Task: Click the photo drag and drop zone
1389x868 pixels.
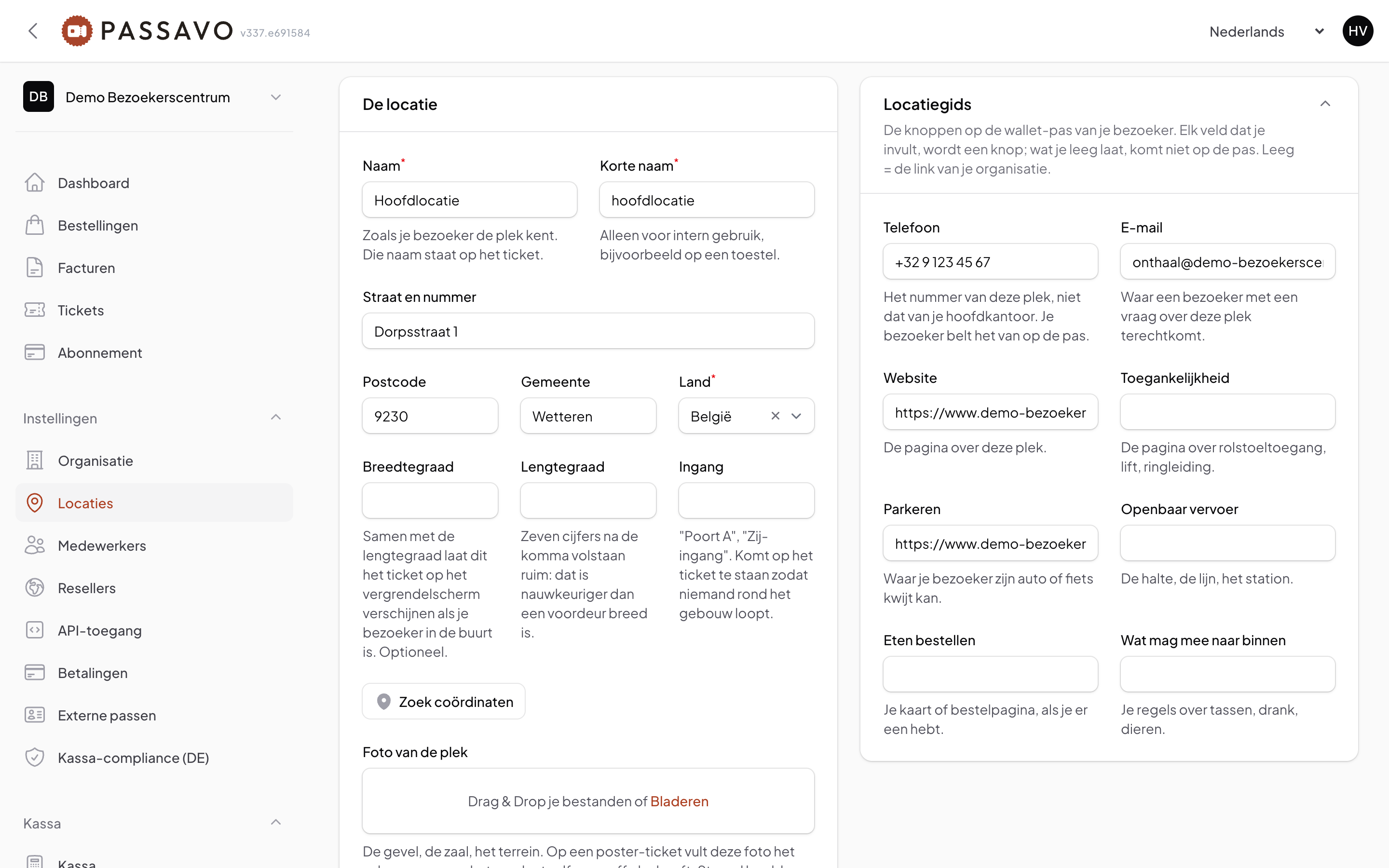Action: pyautogui.click(x=588, y=801)
